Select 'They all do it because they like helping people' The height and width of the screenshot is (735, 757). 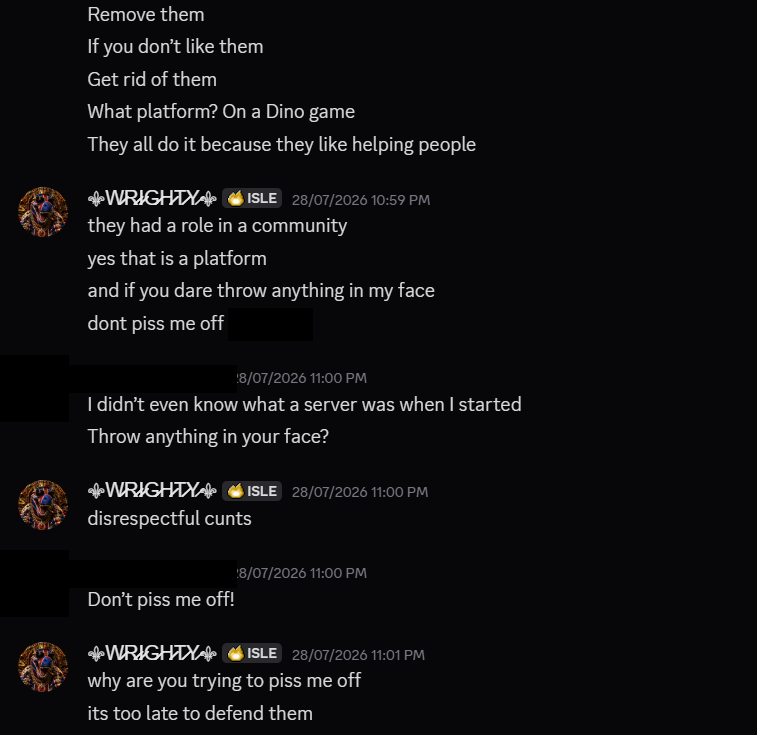[x=281, y=144]
